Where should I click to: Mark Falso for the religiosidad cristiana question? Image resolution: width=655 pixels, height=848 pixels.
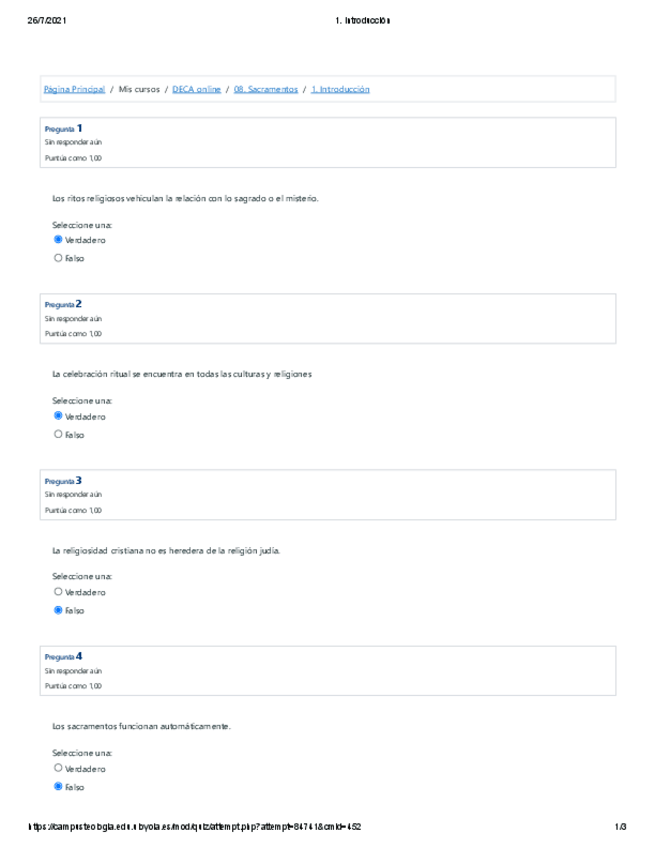click(58, 610)
